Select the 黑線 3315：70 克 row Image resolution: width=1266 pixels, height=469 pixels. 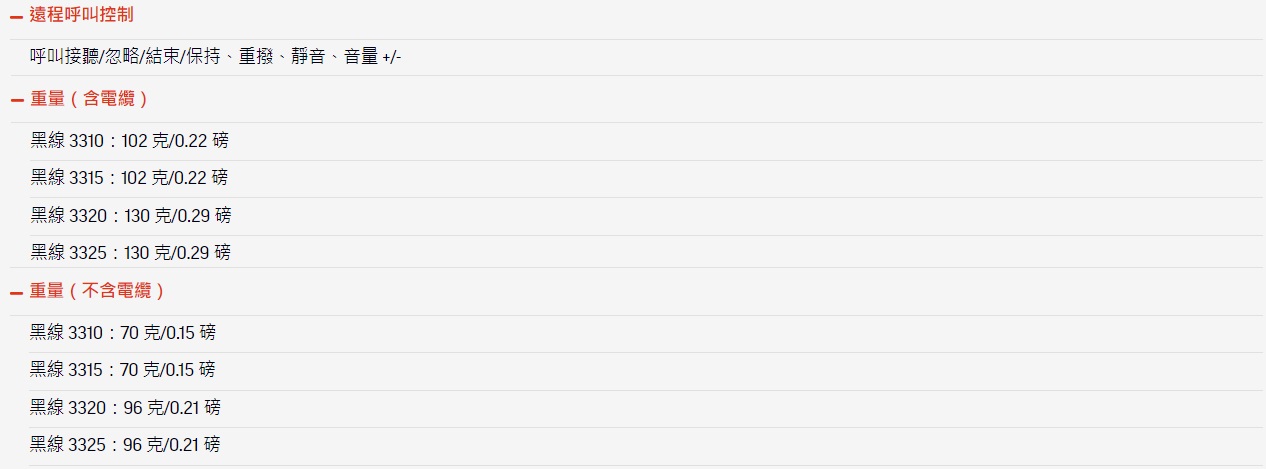pos(646,371)
